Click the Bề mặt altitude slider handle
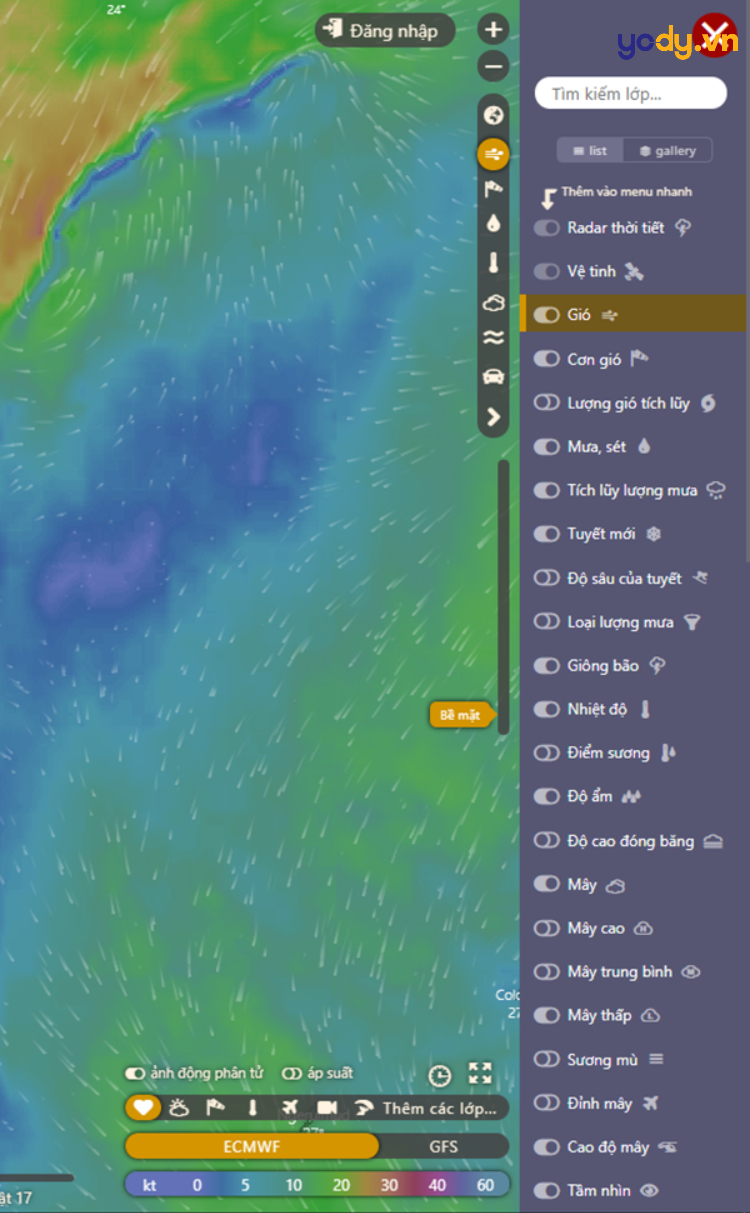 point(462,716)
